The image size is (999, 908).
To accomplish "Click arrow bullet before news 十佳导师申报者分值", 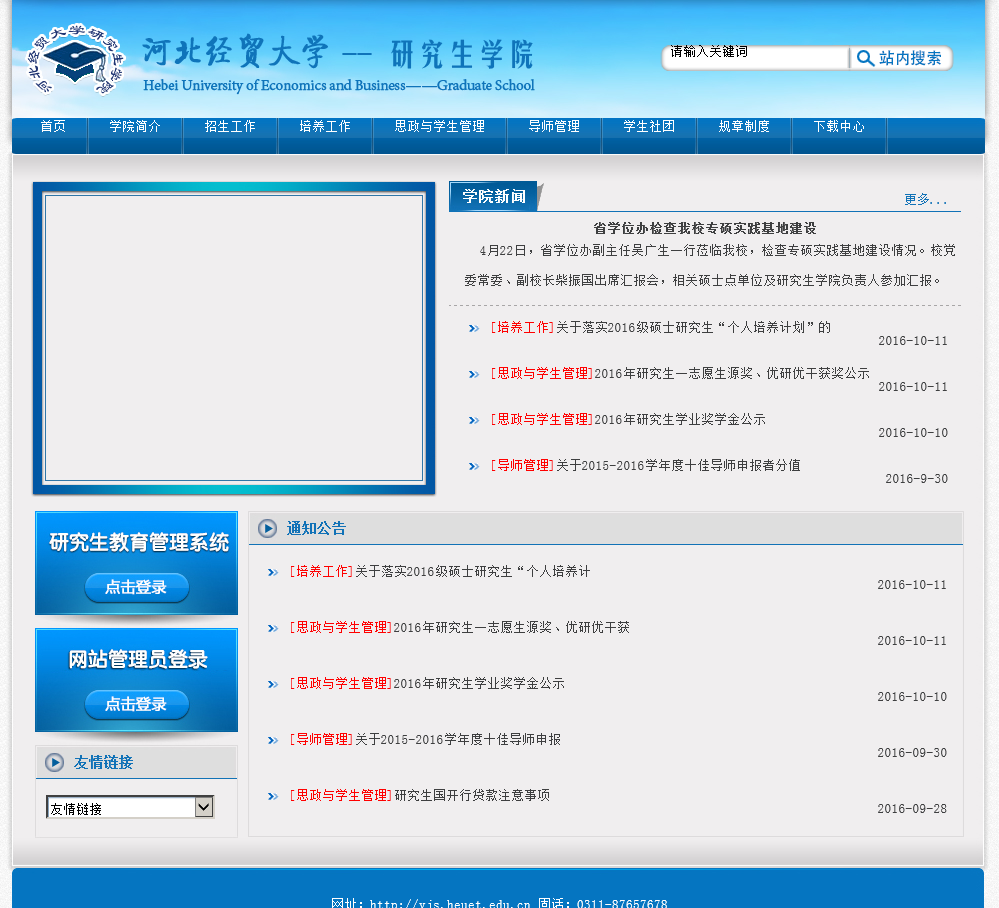I will (474, 466).
